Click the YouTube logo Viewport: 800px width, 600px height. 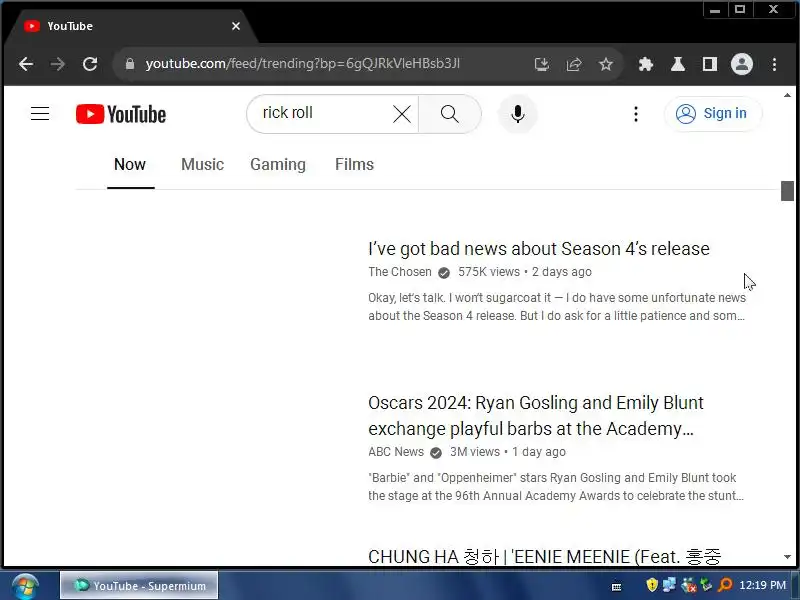point(121,114)
